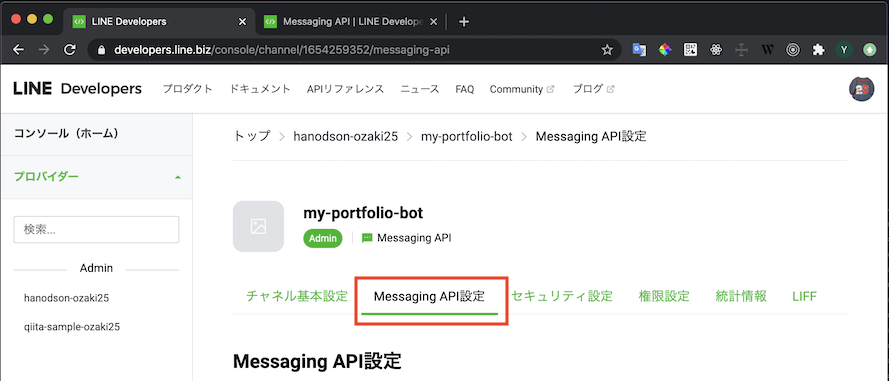This screenshot has width=889, height=381.
Task: Click hanodson-ozaki25 in the breadcrumb
Action: point(345,137)
